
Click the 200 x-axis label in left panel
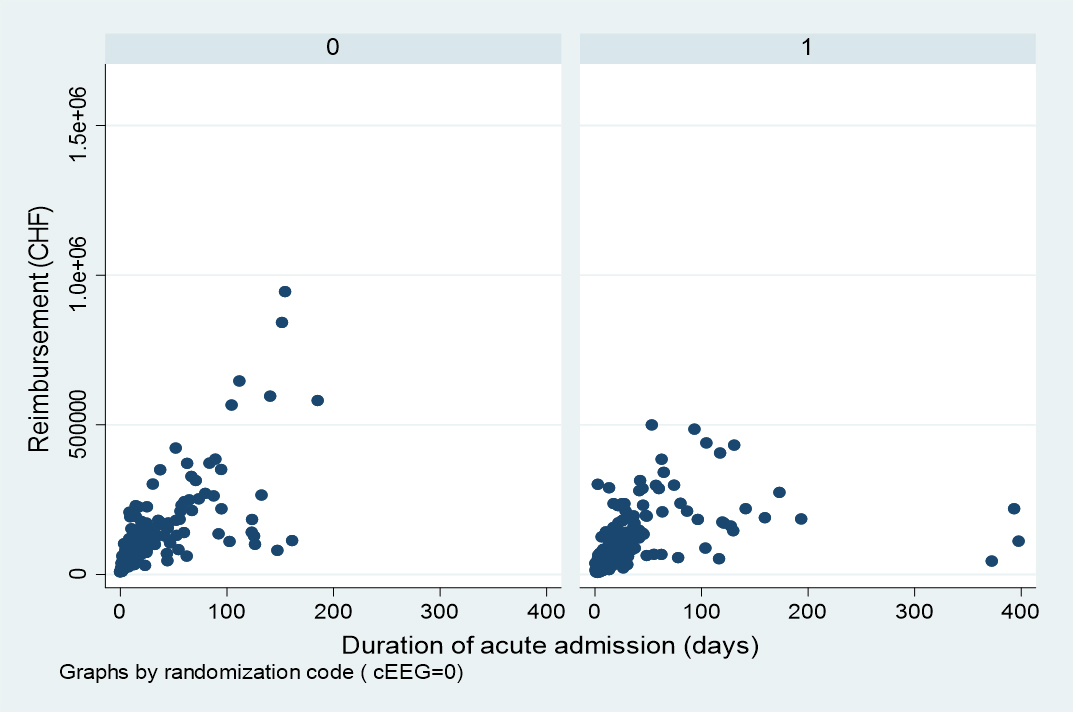pos(333,609)
